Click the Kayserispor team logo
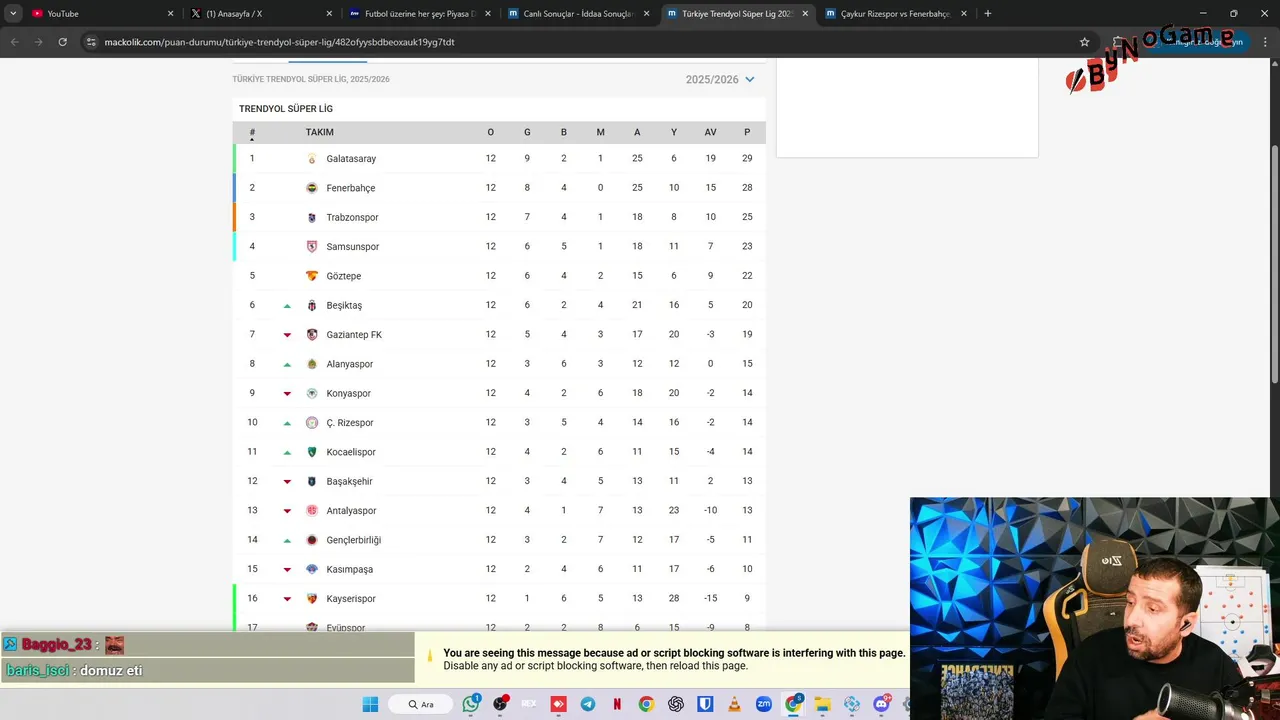The image size is (1280, 720). [312, 598]
